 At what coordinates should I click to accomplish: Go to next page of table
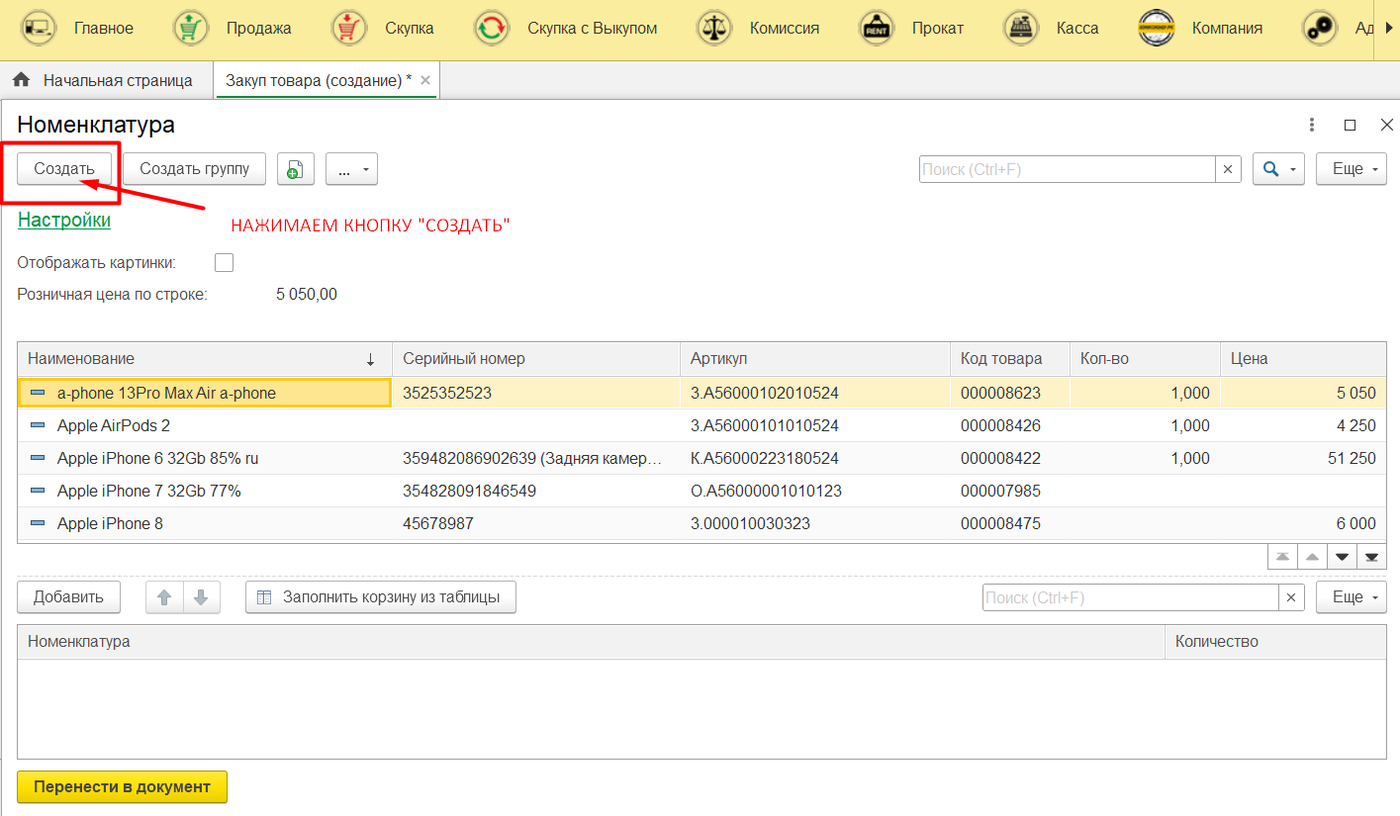pos(1342,557)
